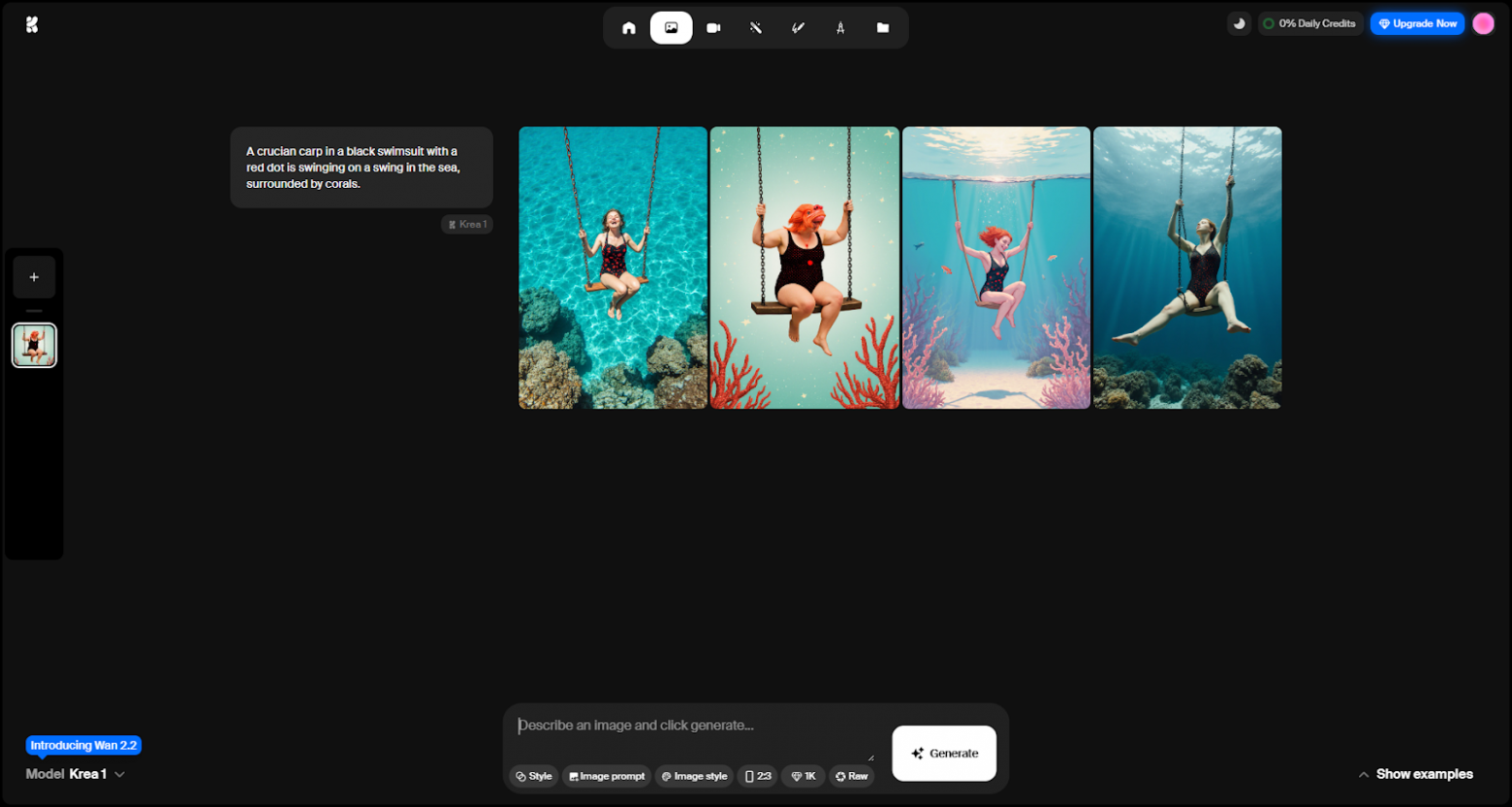Open the second image with the fish-headed figure
1512x807 pixels.
pyautogui.click(x=804, y=267)
